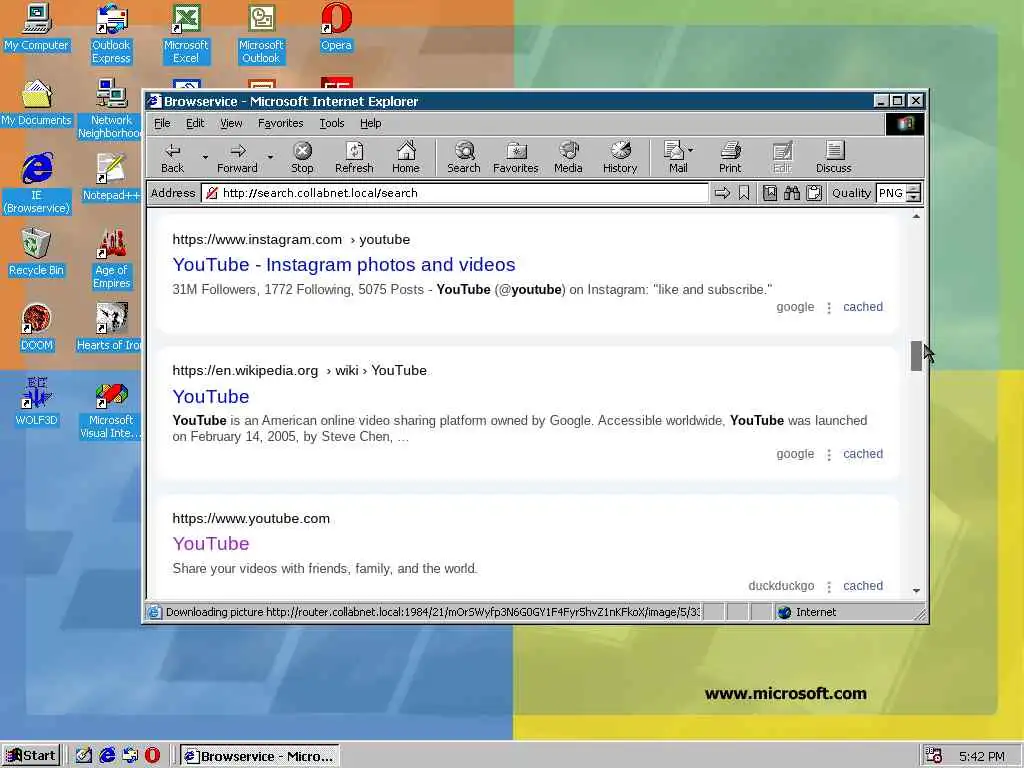Click cached link on the youtube.com result
This screenshot has height=768, width=1024.
coord(863,586)
